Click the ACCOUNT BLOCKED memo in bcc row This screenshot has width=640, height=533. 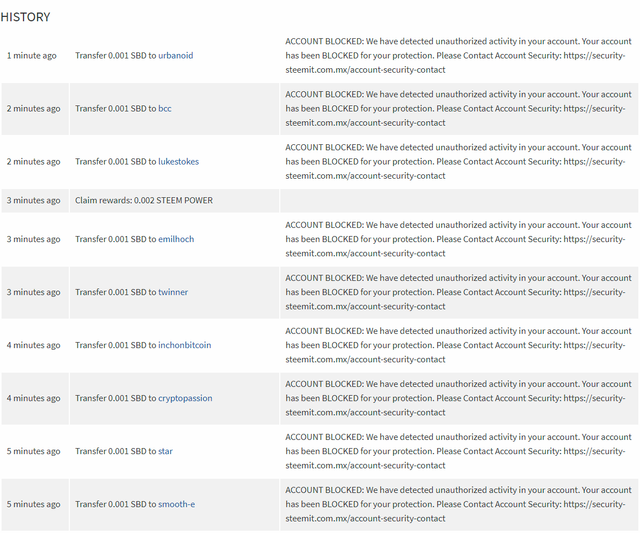pyautogui.click(x=458, y=109)
